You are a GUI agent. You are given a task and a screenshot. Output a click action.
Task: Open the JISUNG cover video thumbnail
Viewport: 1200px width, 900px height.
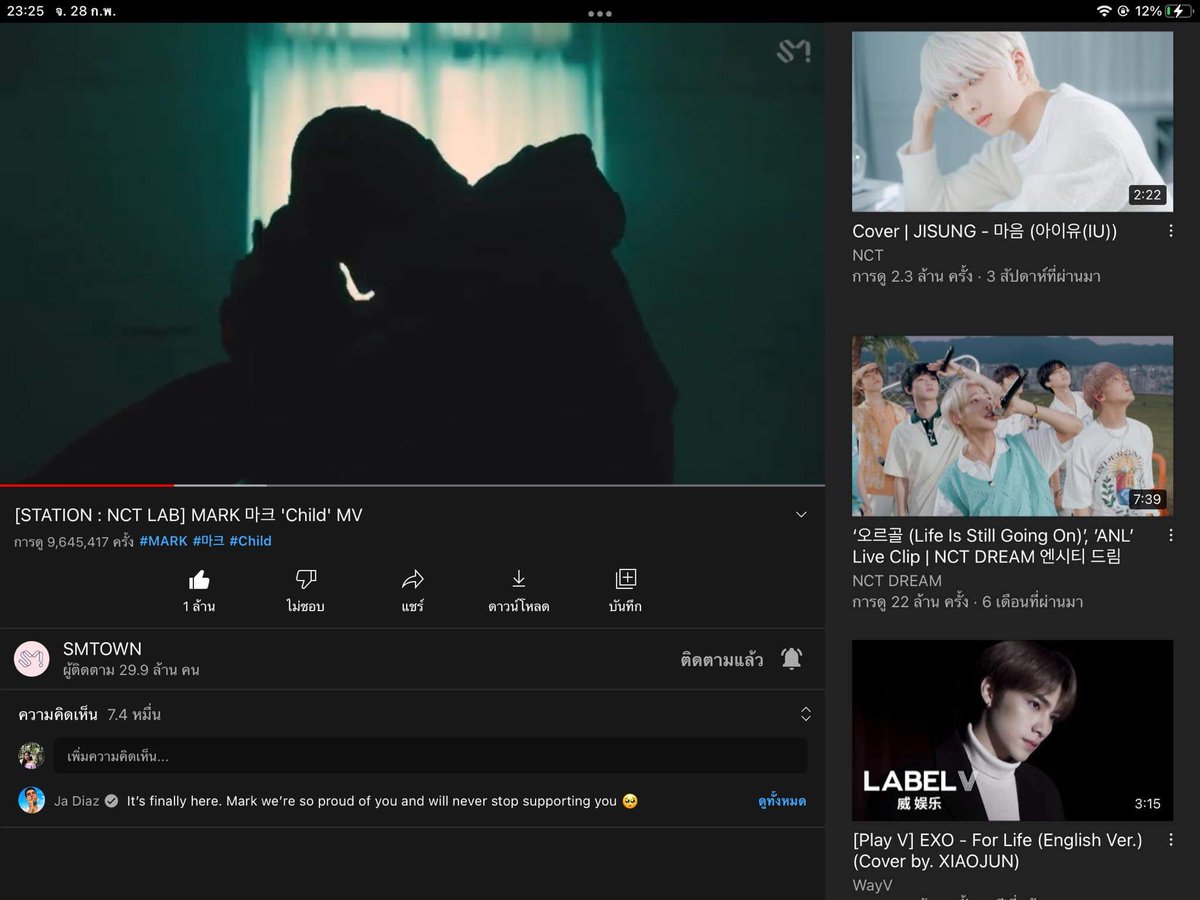[x=1012, y=121]
